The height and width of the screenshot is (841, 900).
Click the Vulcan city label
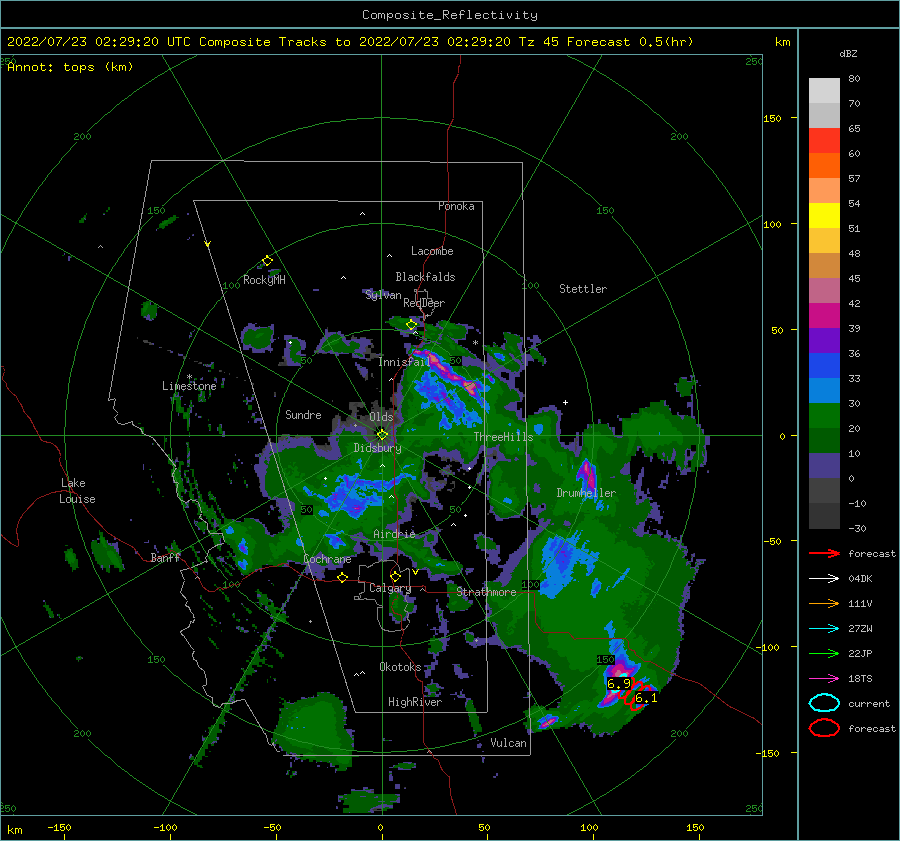pos(508,743)
